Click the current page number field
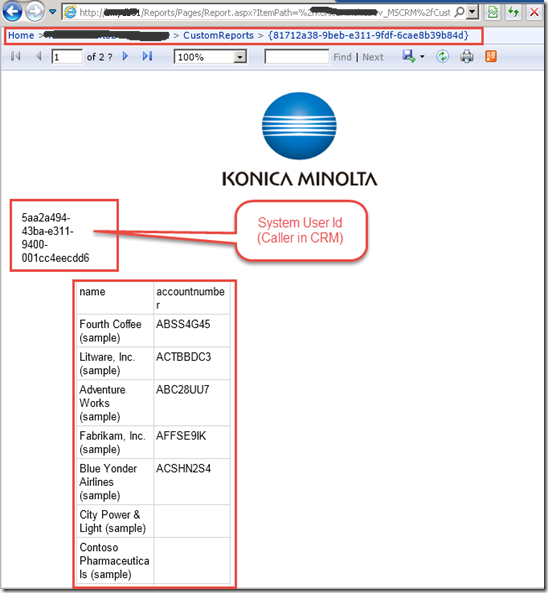Image resolution: width=548 pixels, height=593 pixels. point(67,57)
